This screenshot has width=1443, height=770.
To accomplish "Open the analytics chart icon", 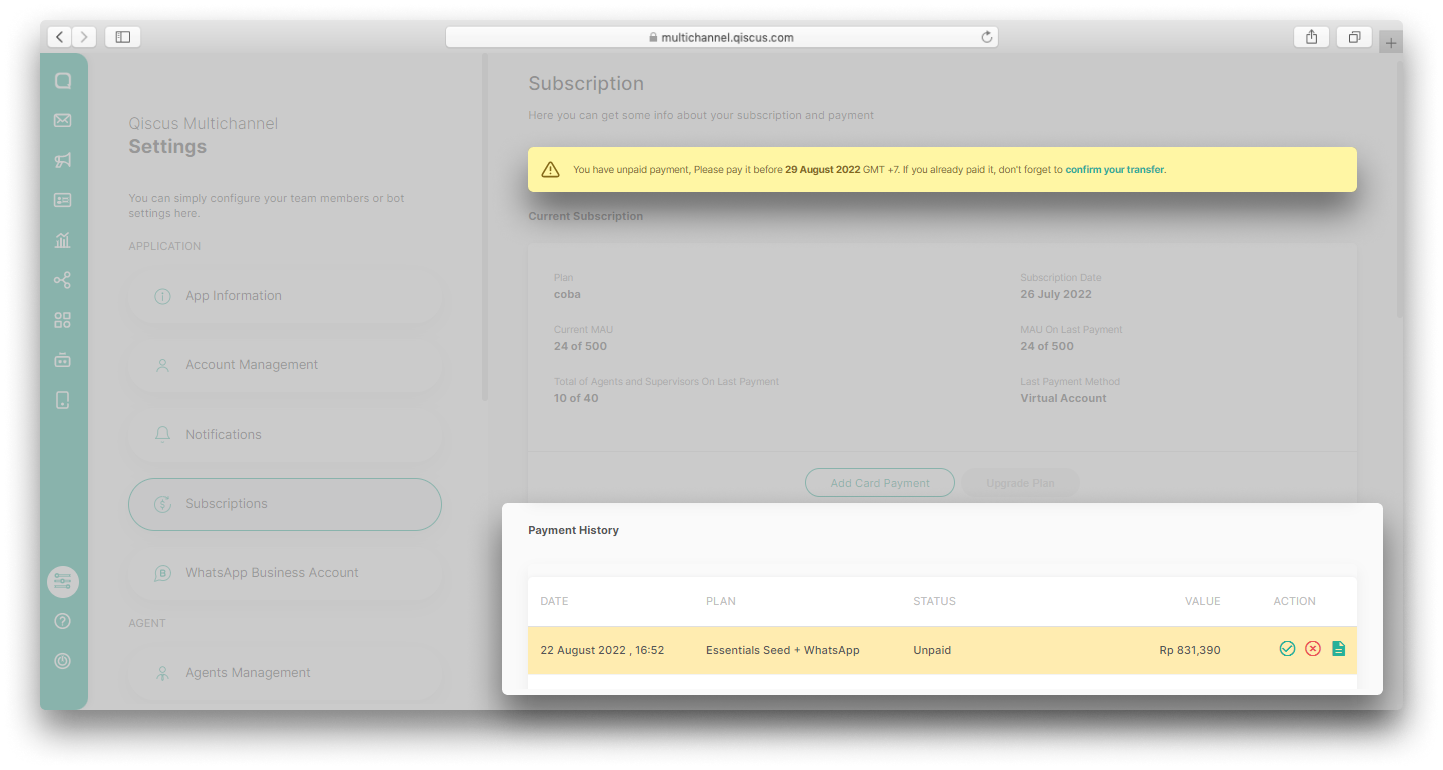I will [x=62, y=240].
